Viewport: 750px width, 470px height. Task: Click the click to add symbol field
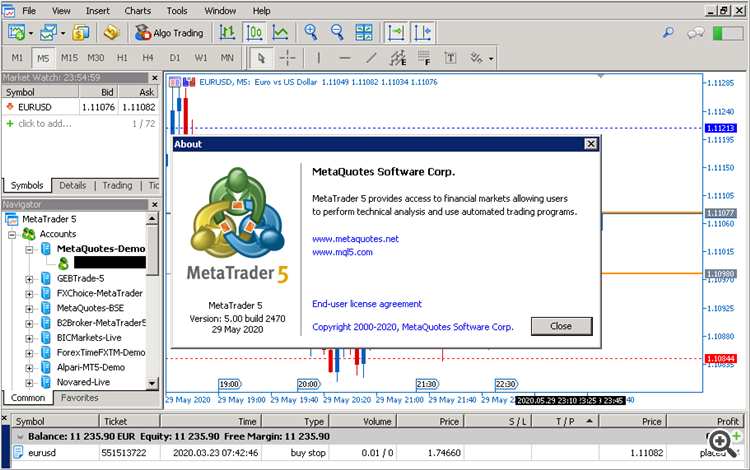(x=45, y=124)
